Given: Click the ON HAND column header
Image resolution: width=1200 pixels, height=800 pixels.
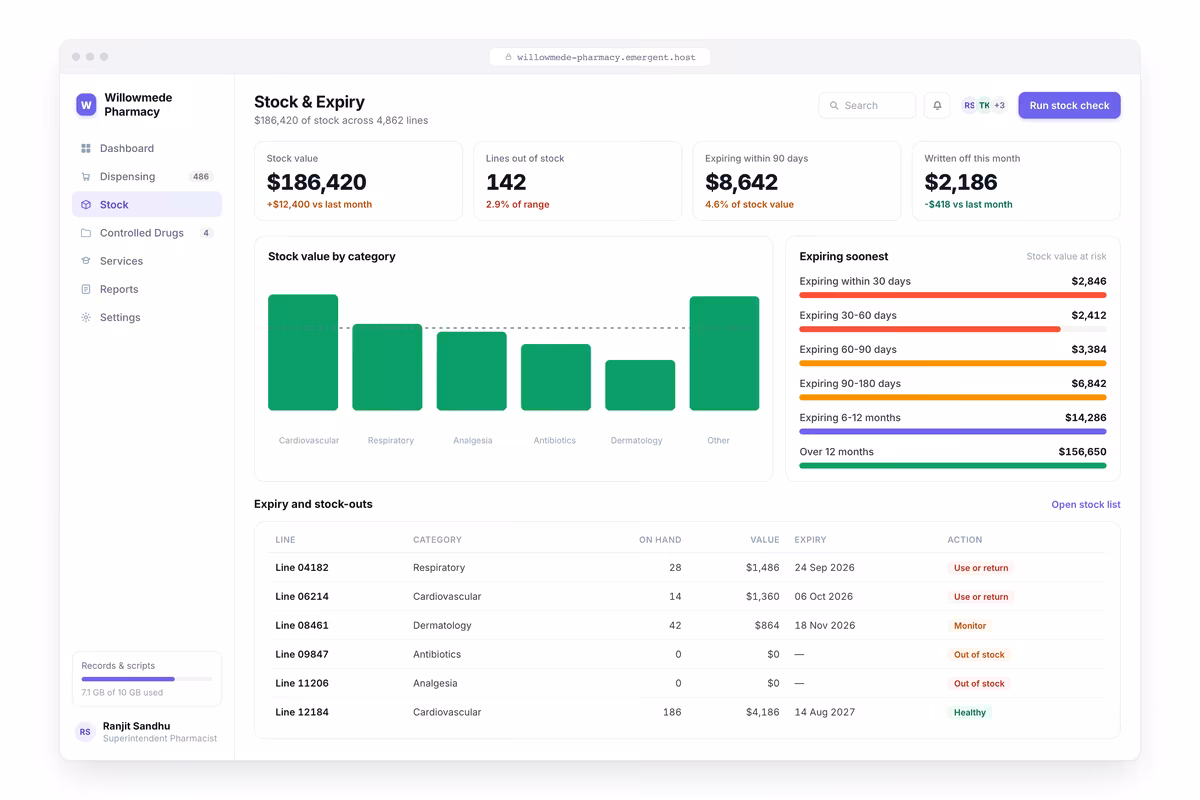Looking at the screenshot, I should click(660, 540).
